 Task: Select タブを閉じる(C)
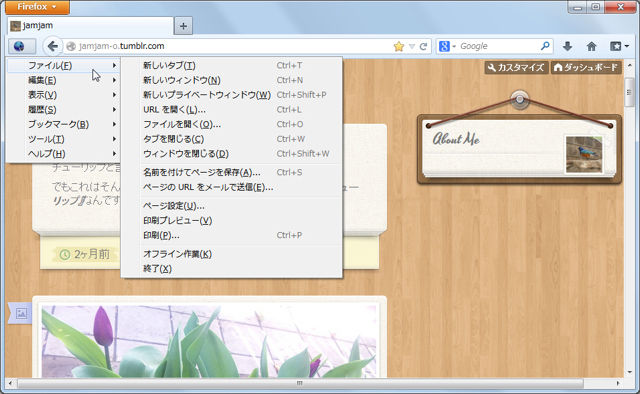(x=231, y=139)
